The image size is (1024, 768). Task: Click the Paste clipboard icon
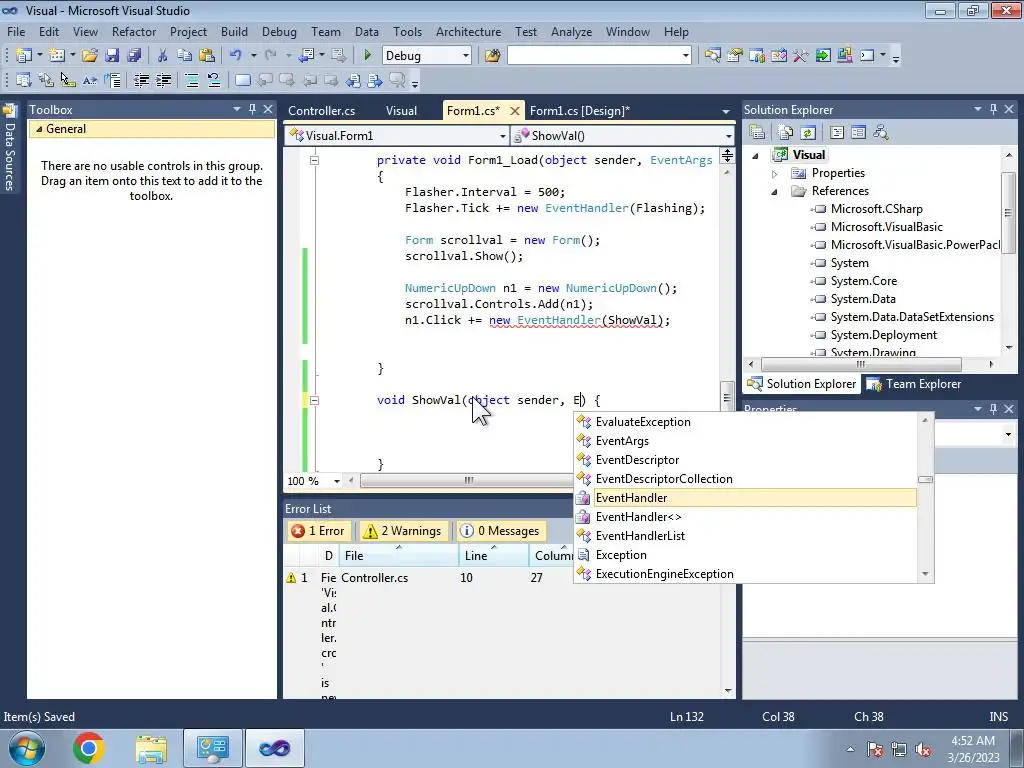click(207, 56)
